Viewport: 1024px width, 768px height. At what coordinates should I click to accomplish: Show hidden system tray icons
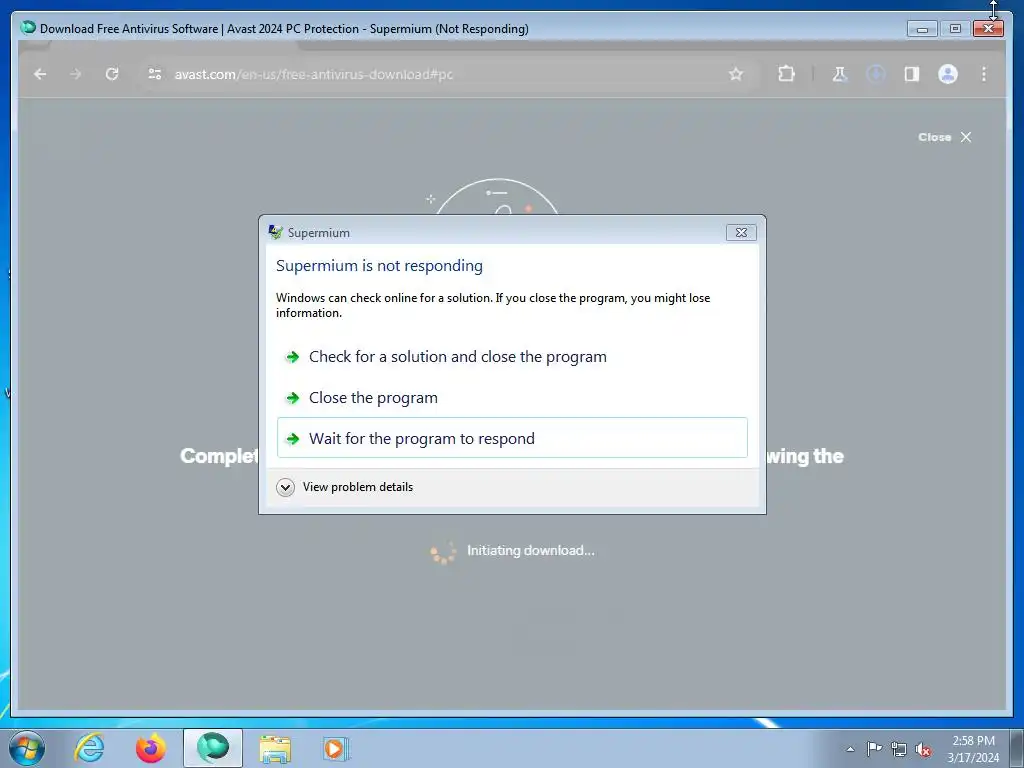tap(850, 749)
